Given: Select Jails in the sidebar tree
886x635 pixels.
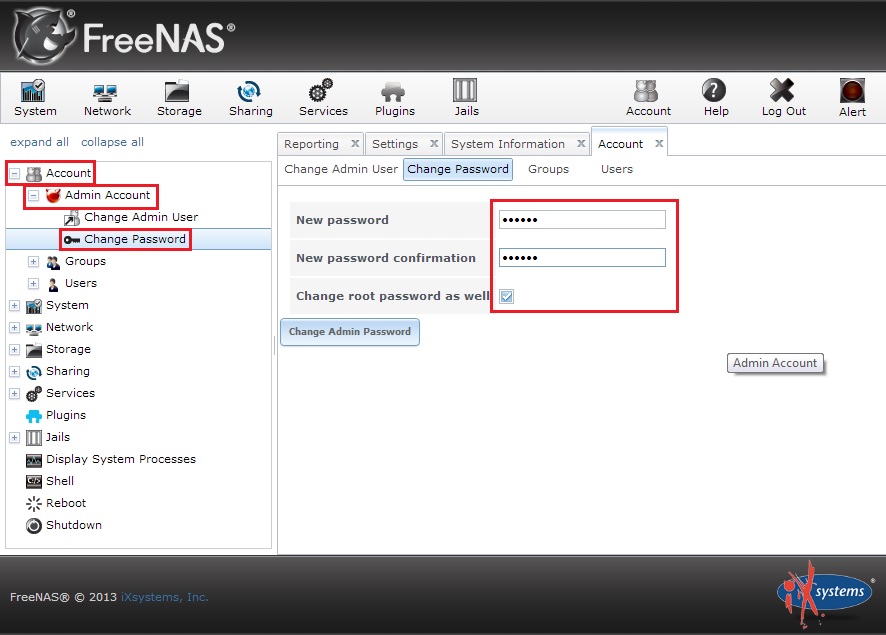Looking at the screenshot, I should click(x=48, y=438).
